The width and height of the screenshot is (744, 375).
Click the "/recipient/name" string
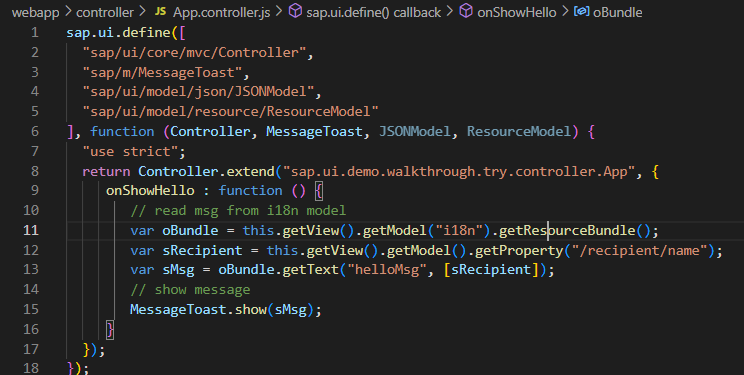coord(639,251)
